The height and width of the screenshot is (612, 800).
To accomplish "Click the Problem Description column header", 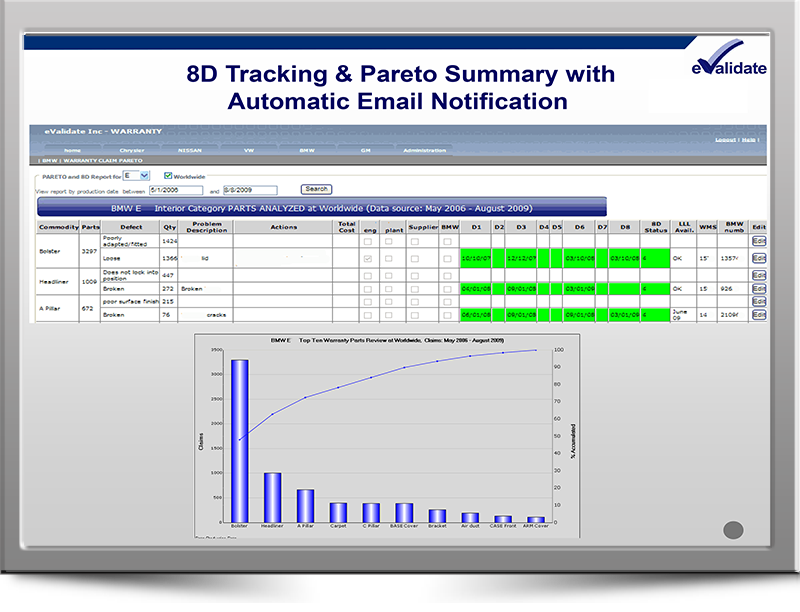I will (x=207, y=227).
